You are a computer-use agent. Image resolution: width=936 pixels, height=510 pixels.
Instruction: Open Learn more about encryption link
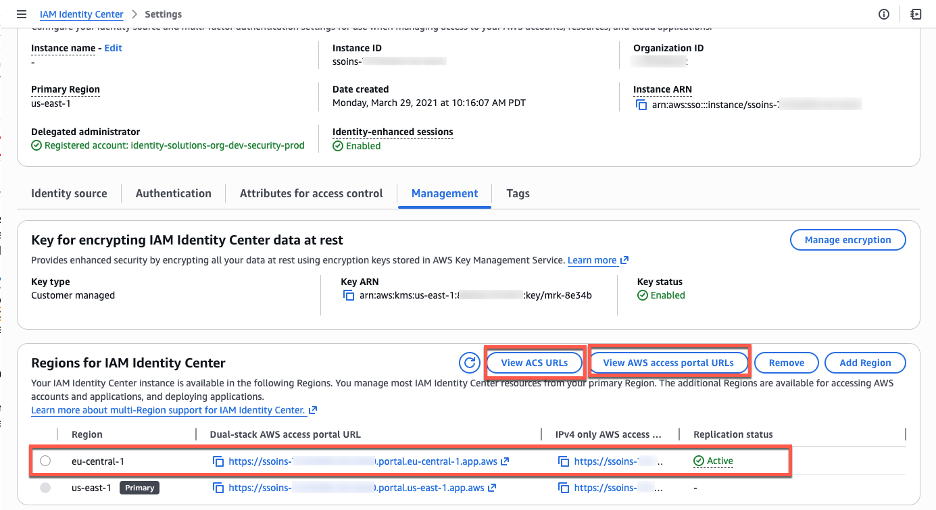click(x=598, y=260)
